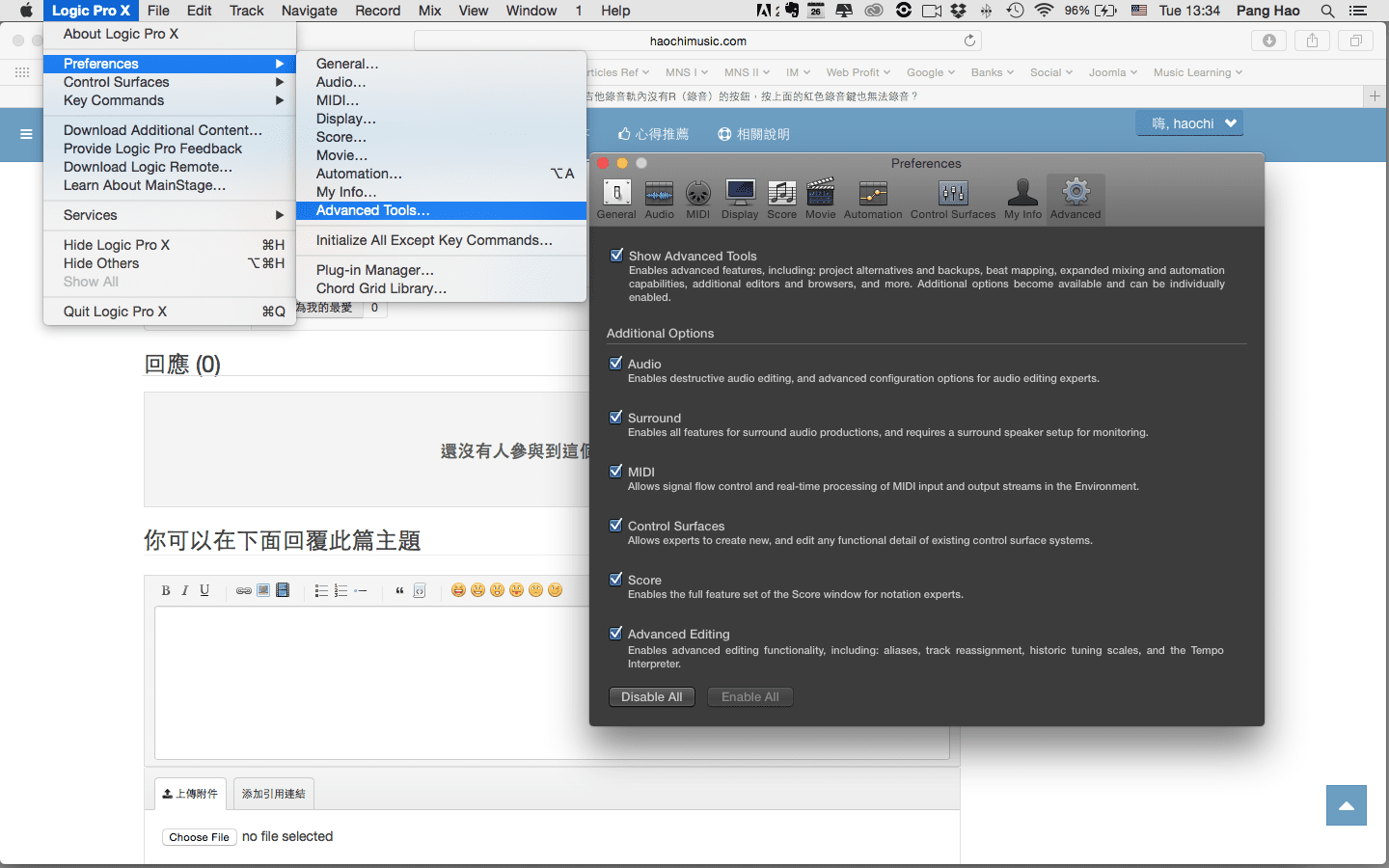
Task: Click the Disable All button
Action: pyautogui.click(x=652, y=696)
